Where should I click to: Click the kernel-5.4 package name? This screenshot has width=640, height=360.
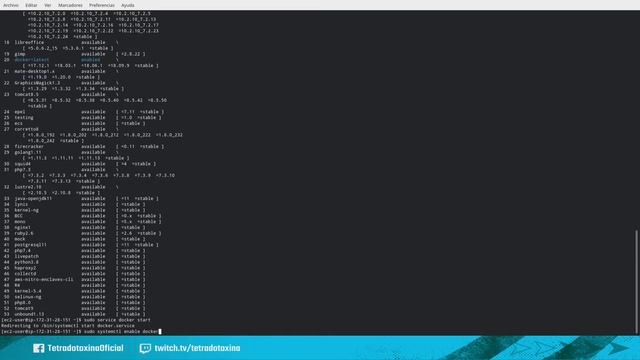coord(28,291)
